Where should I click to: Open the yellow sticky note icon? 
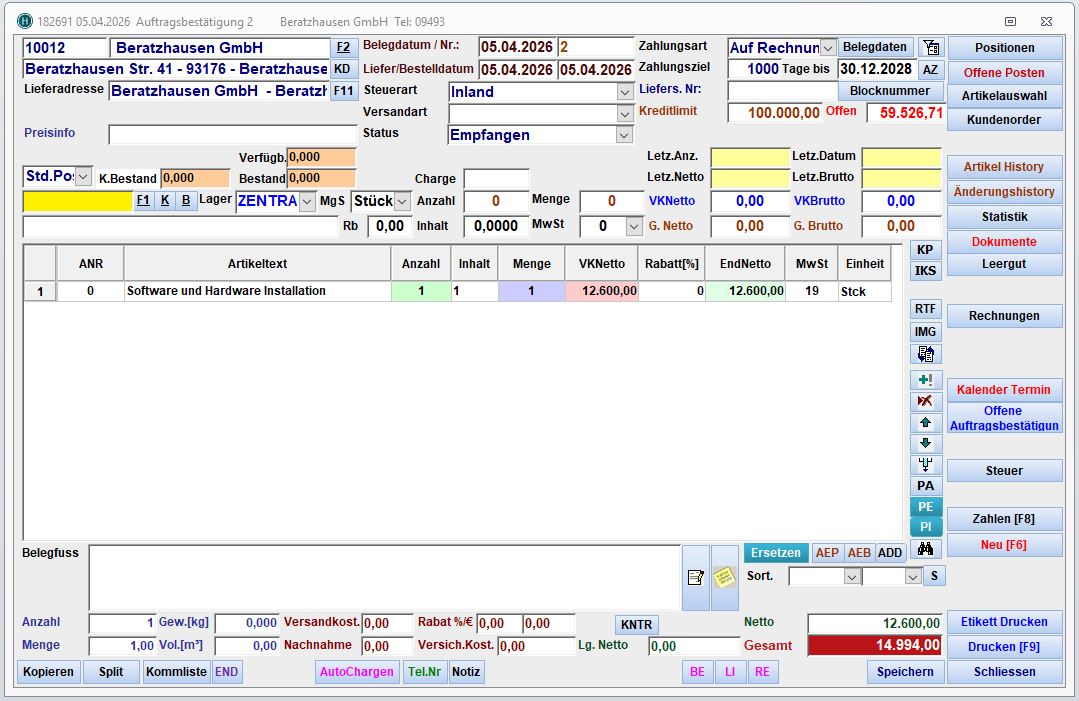pos(723,577)
